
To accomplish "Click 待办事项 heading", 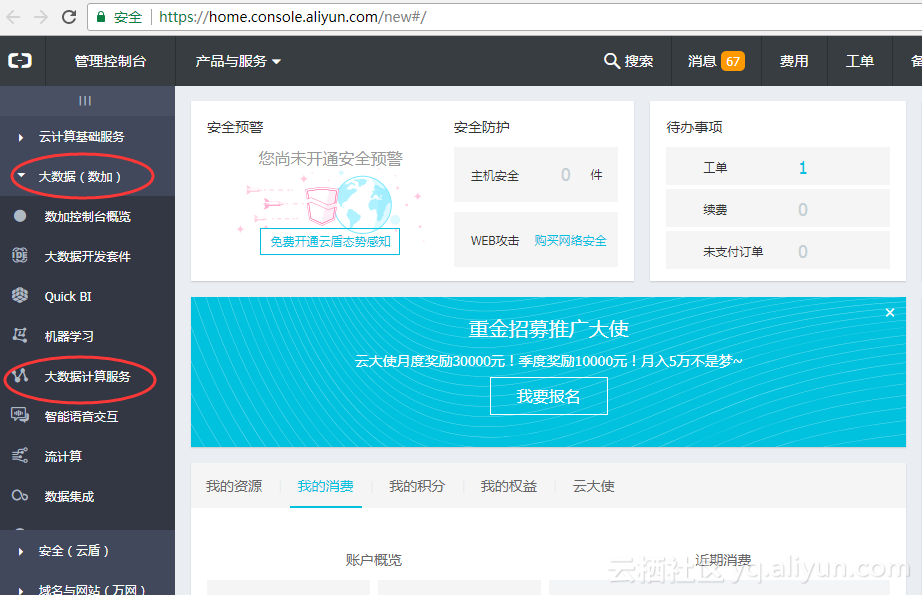I will pyautogui.click(x=694, y=127).
